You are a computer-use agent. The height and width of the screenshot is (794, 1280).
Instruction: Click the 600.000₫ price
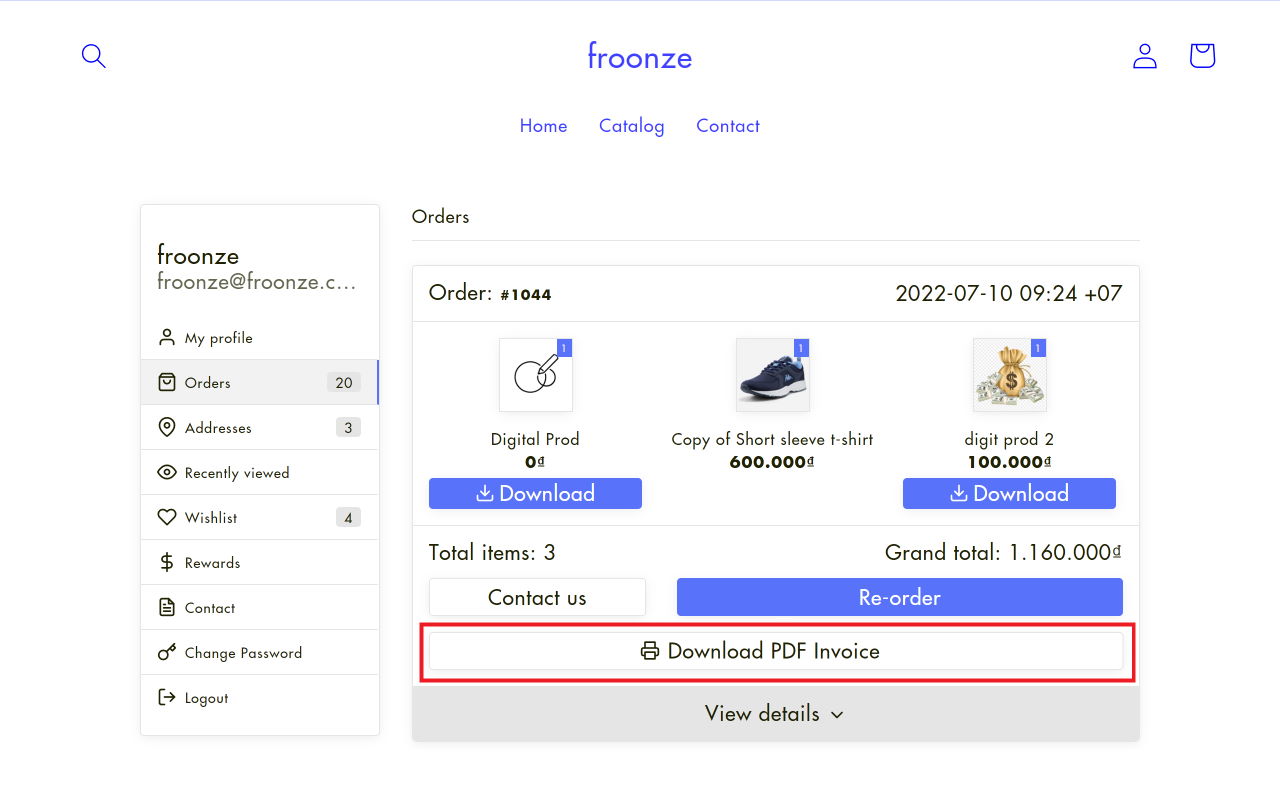pyautogui.click(x=772, y=462)
